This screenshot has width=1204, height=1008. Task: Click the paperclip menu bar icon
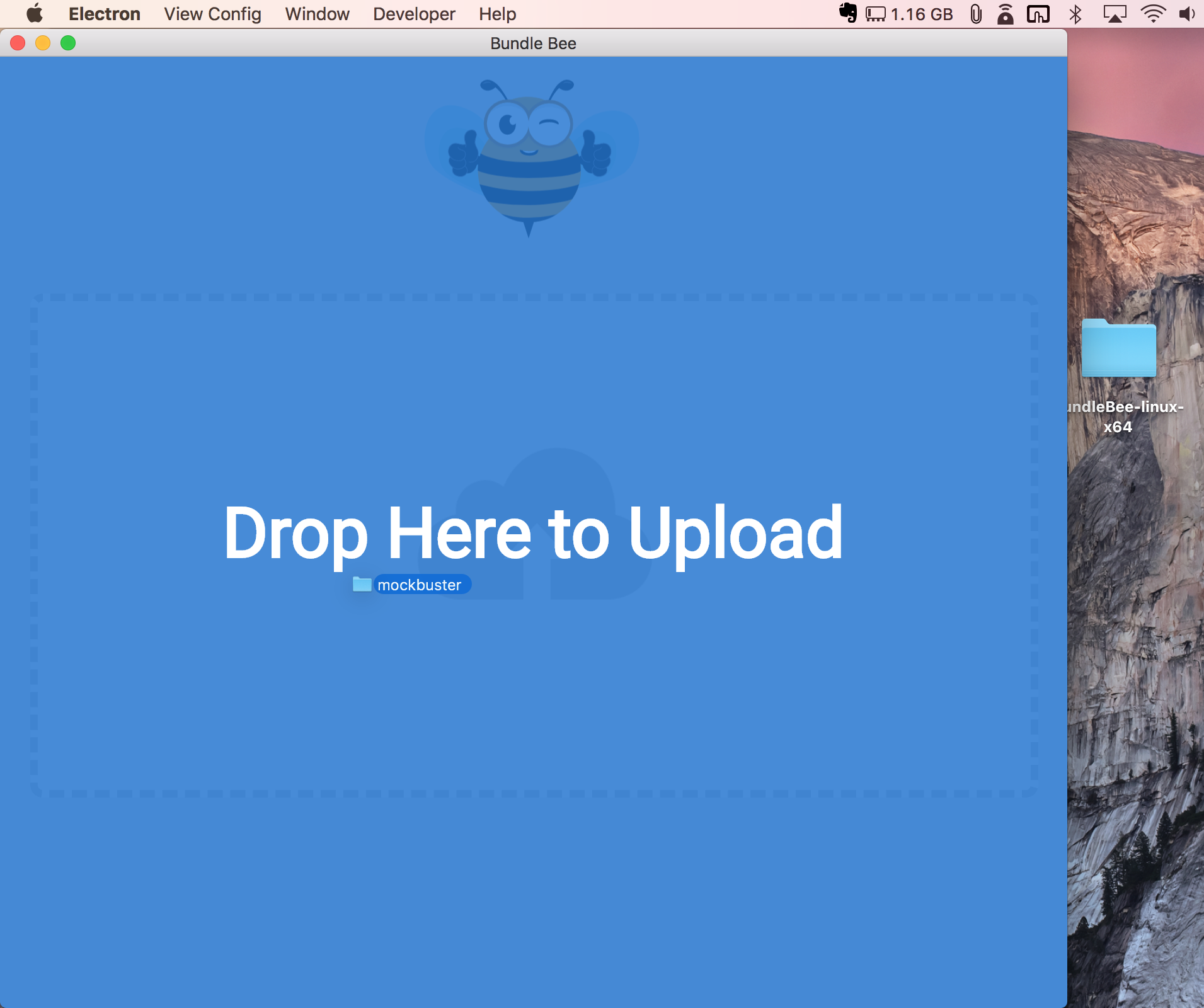[976, 14]
